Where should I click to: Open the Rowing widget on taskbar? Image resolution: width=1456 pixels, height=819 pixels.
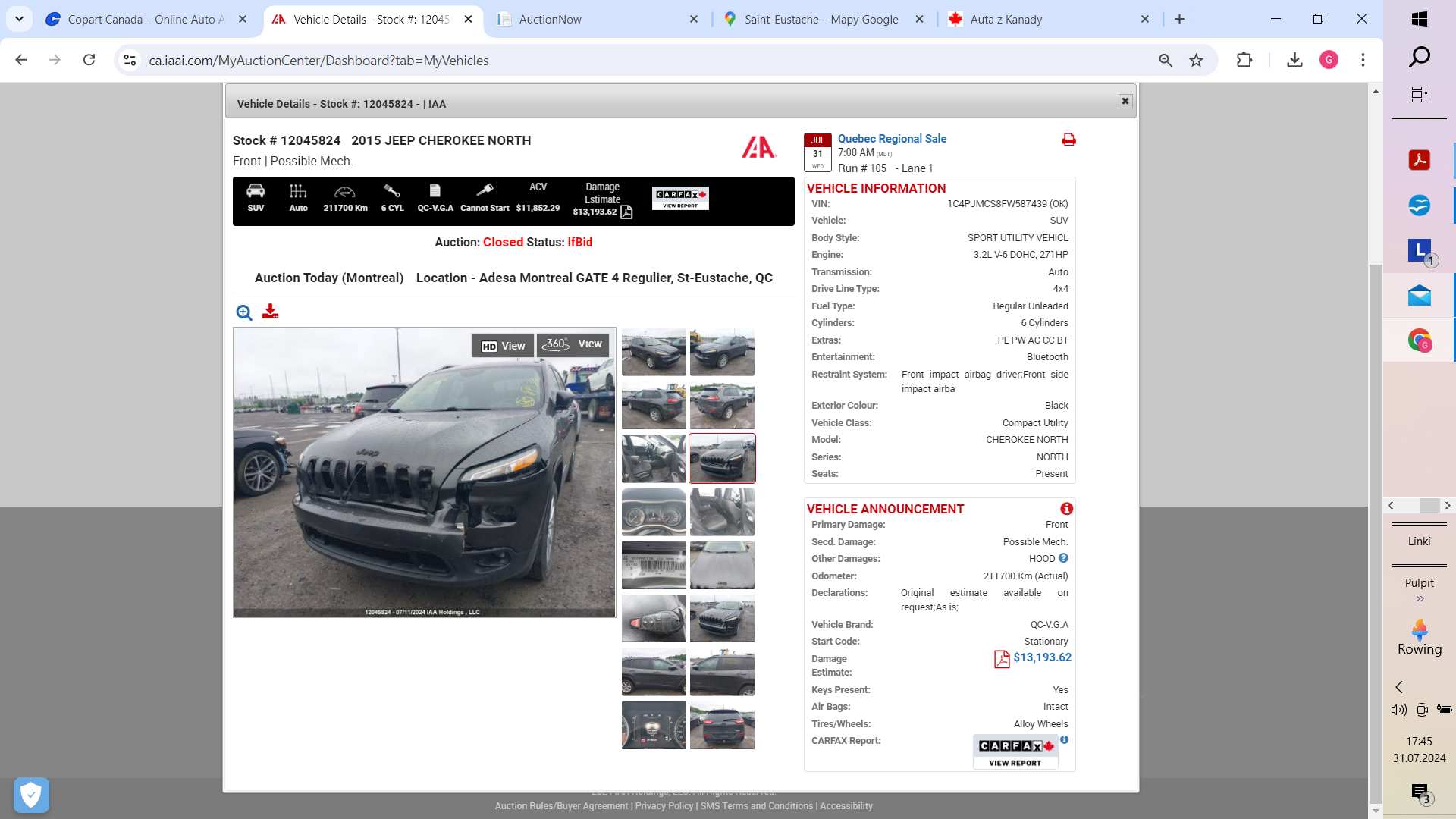point(1419,638)
